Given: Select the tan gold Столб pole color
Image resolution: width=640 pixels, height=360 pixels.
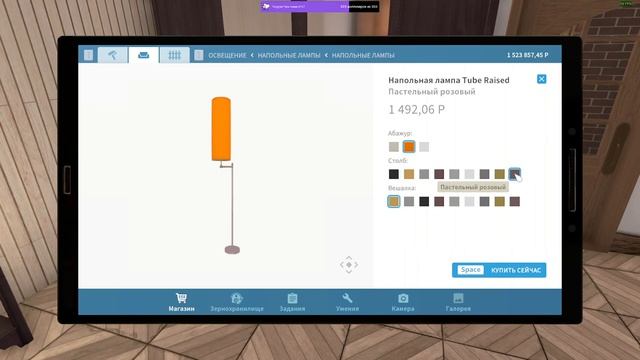Looking at the screenshot, I should click(x=409, y=174).
